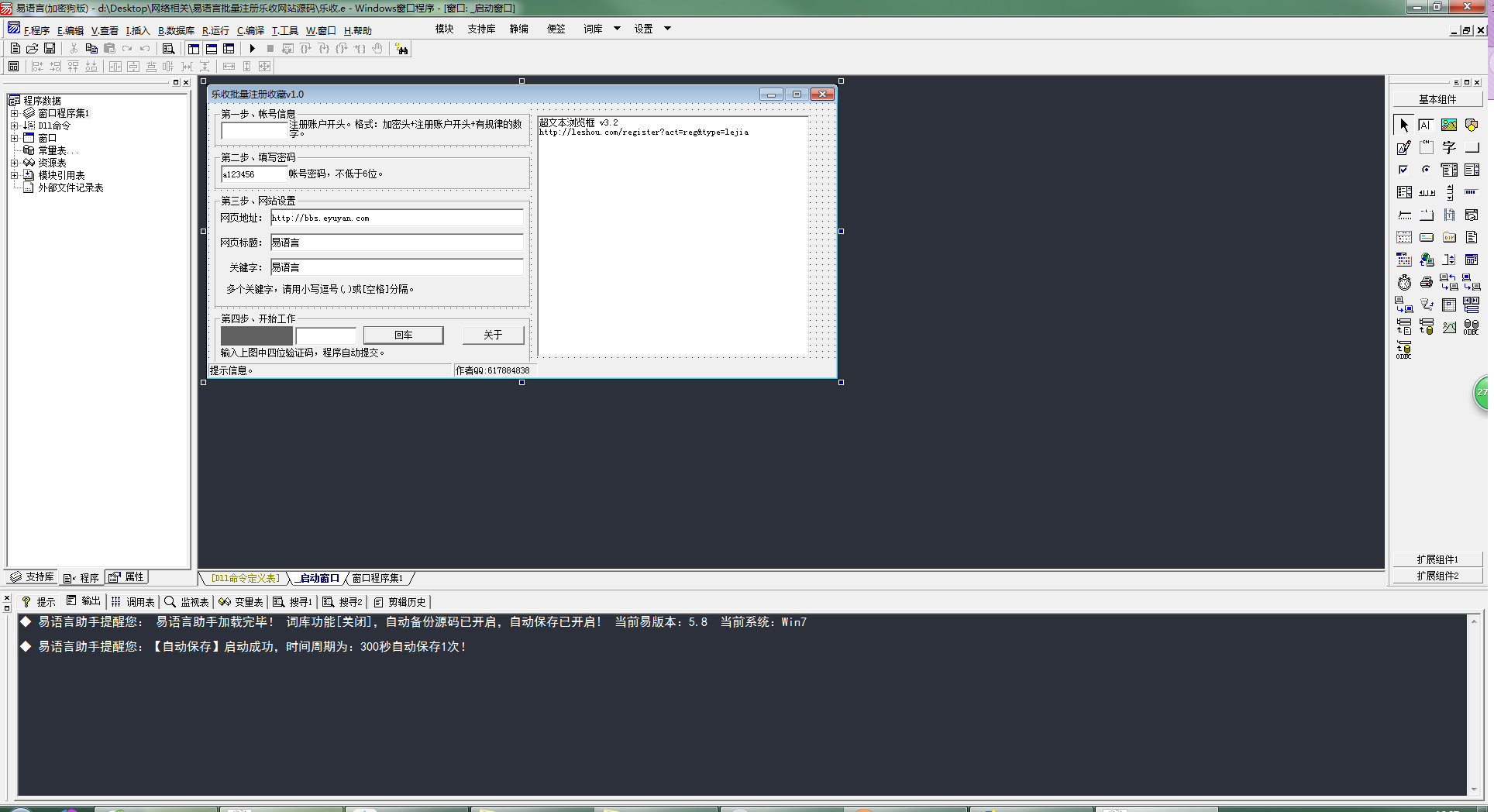The height and width of the screenshot is (812, 1494).
Task: Select the checkbox component in palette
Action: [1403, 170]
